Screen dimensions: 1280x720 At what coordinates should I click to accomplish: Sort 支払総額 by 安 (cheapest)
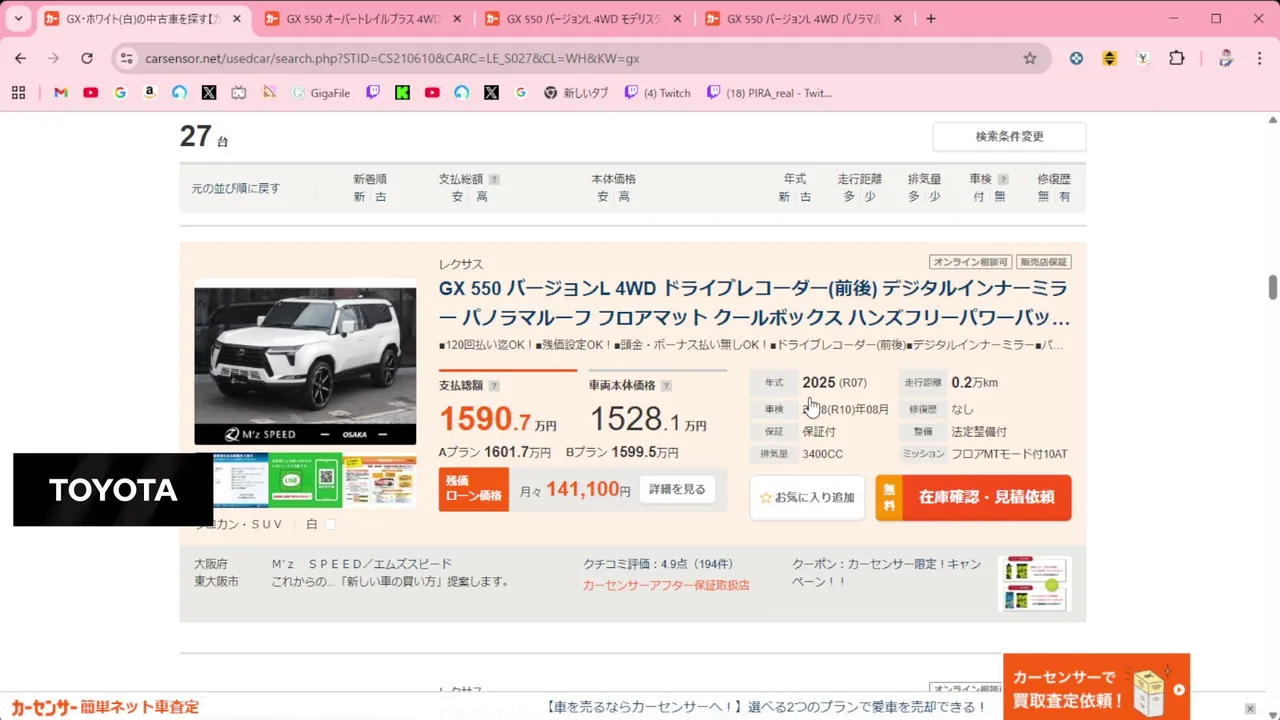[x=457, y=197]
